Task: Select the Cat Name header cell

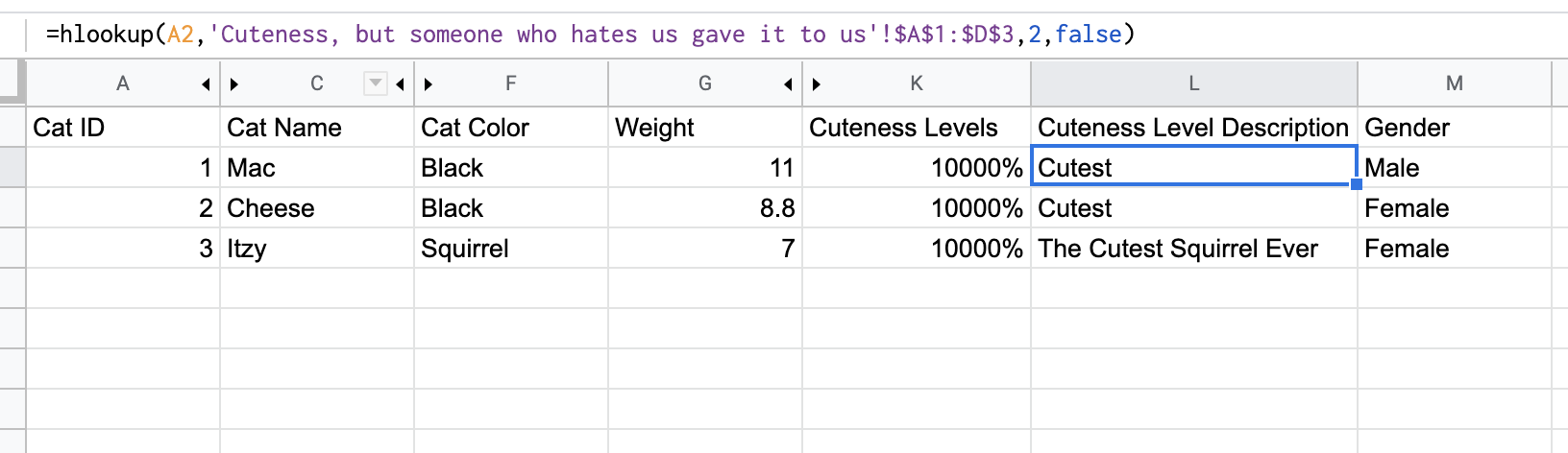Action: pyautogui.click(x=317, y=127)
